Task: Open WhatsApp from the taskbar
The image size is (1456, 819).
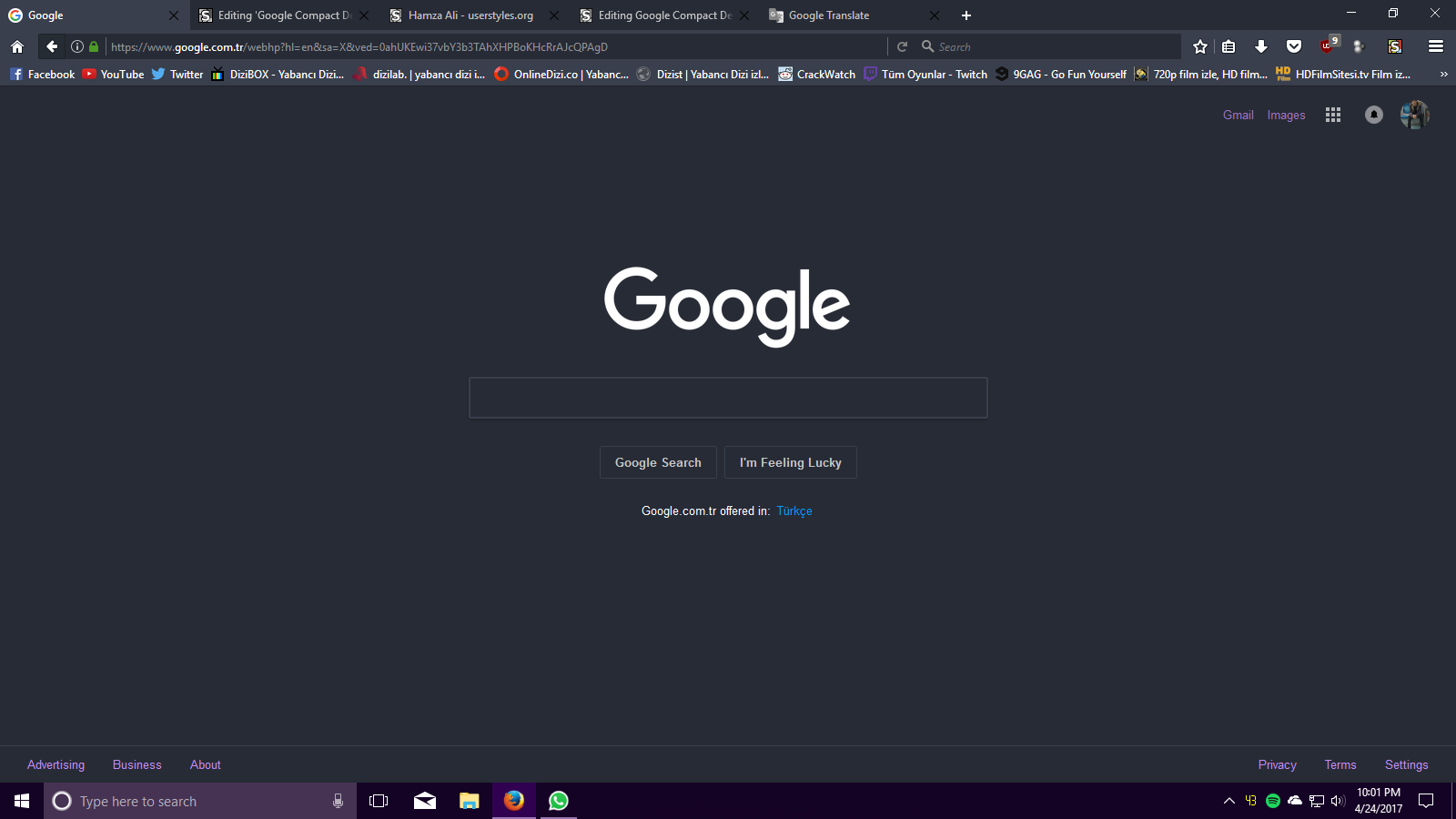Action: pyautogui.click(x=558, y=801)
